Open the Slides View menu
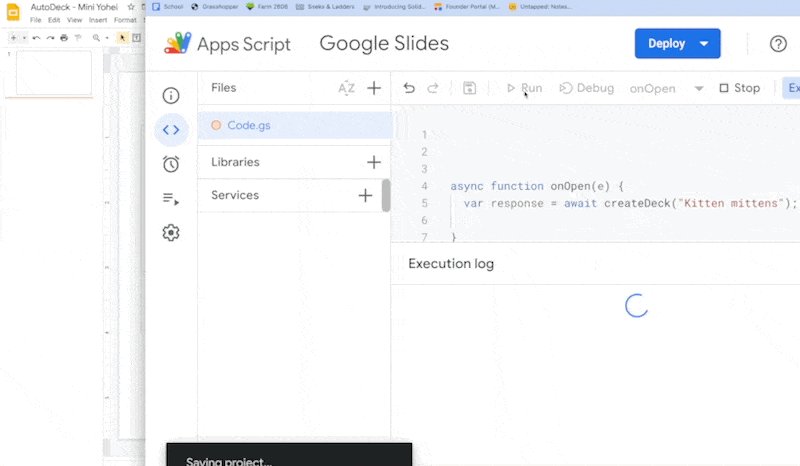 [74, 20]
